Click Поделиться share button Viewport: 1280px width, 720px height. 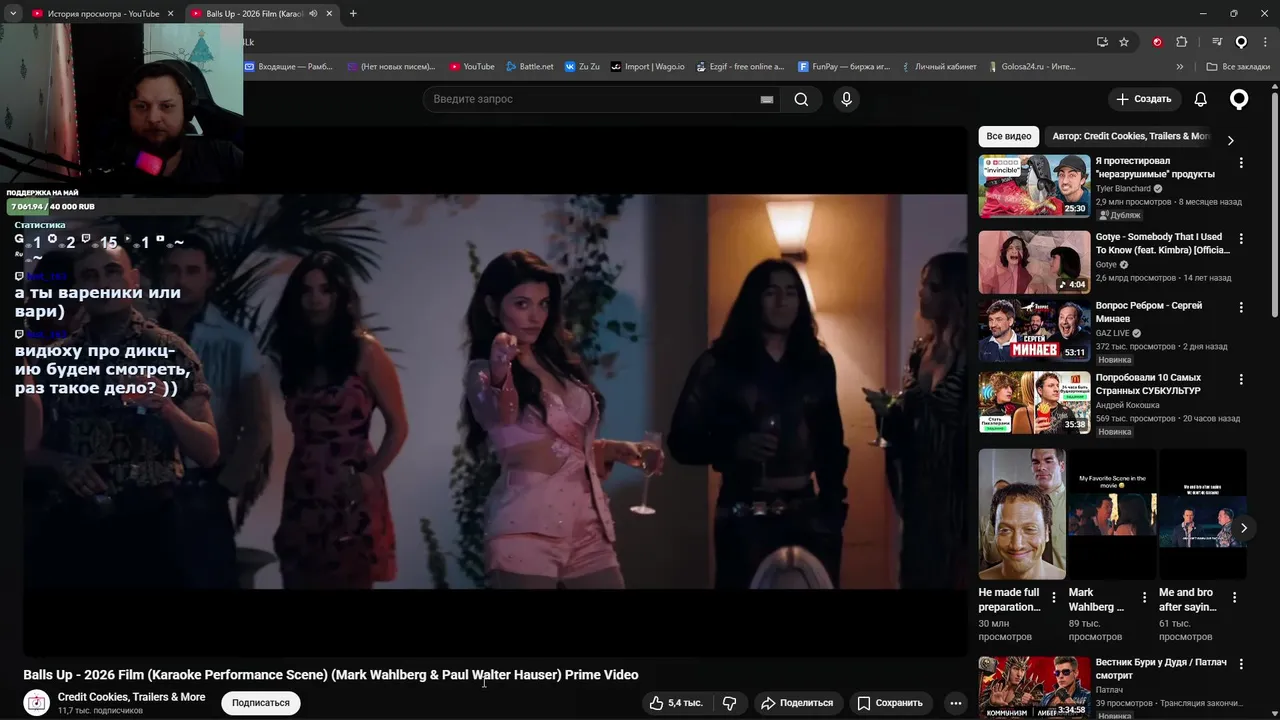tap(797, 703)
